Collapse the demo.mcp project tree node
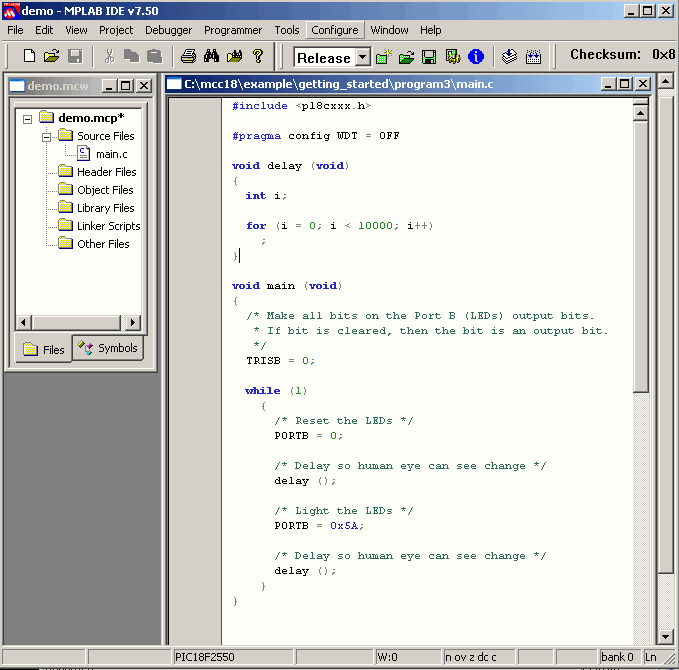The image size is (679, 670). [27, 119]
